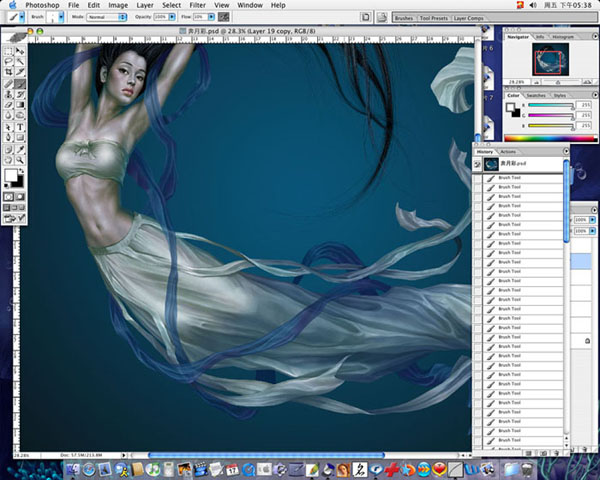The height and width of the screenshot is (480, 600).
Task: Toggle Quick Mask mode in toolbox
Action: 22,197
